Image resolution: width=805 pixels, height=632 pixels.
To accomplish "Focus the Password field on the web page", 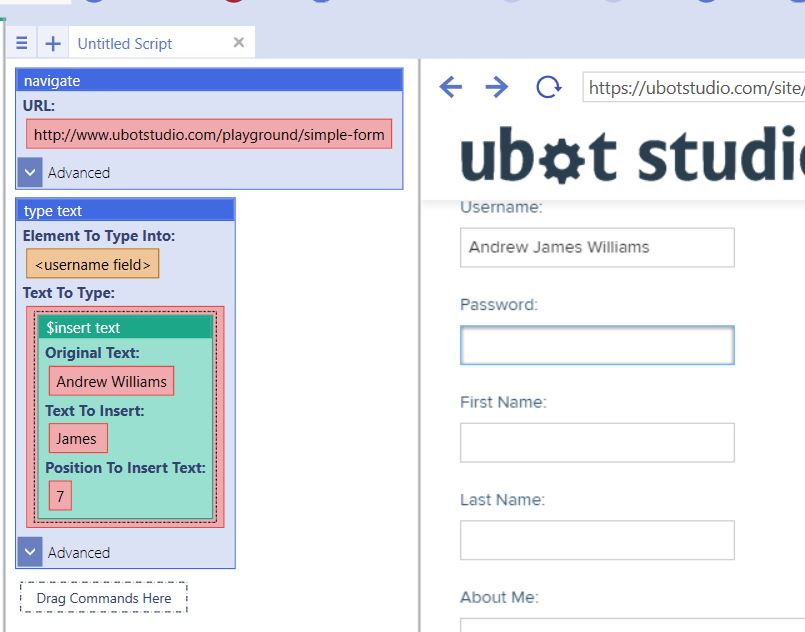I will [x=597, y=345].
